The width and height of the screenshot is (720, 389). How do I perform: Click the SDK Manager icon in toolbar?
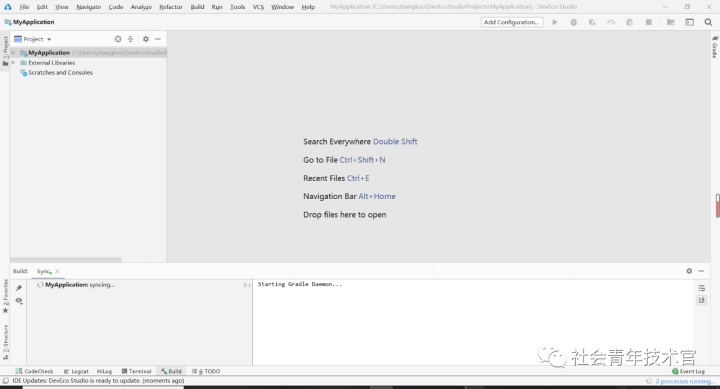[x=690, y=22]
